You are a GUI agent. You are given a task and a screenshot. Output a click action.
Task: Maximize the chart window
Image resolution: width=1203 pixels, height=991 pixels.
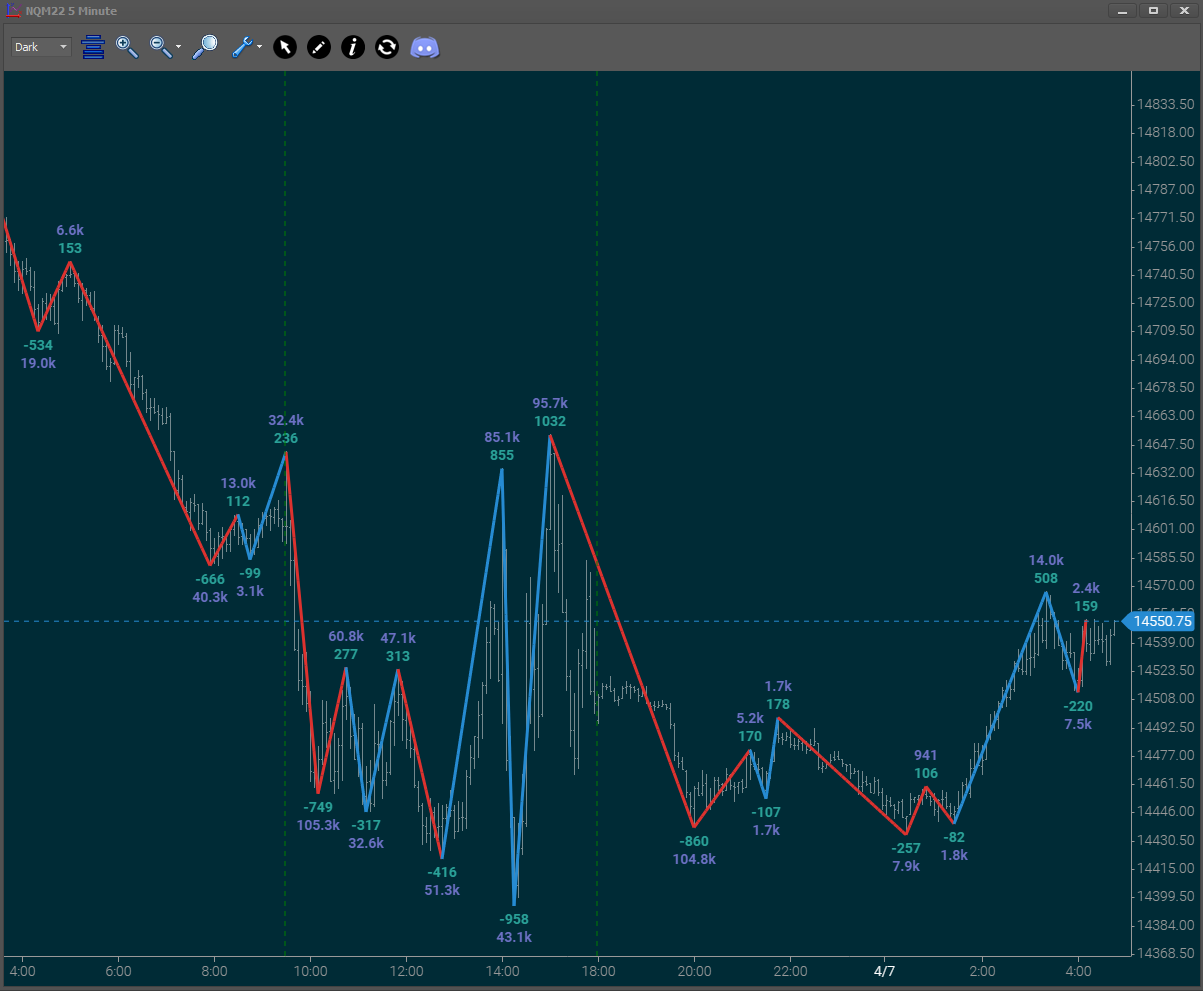[x=1153, y=10]
